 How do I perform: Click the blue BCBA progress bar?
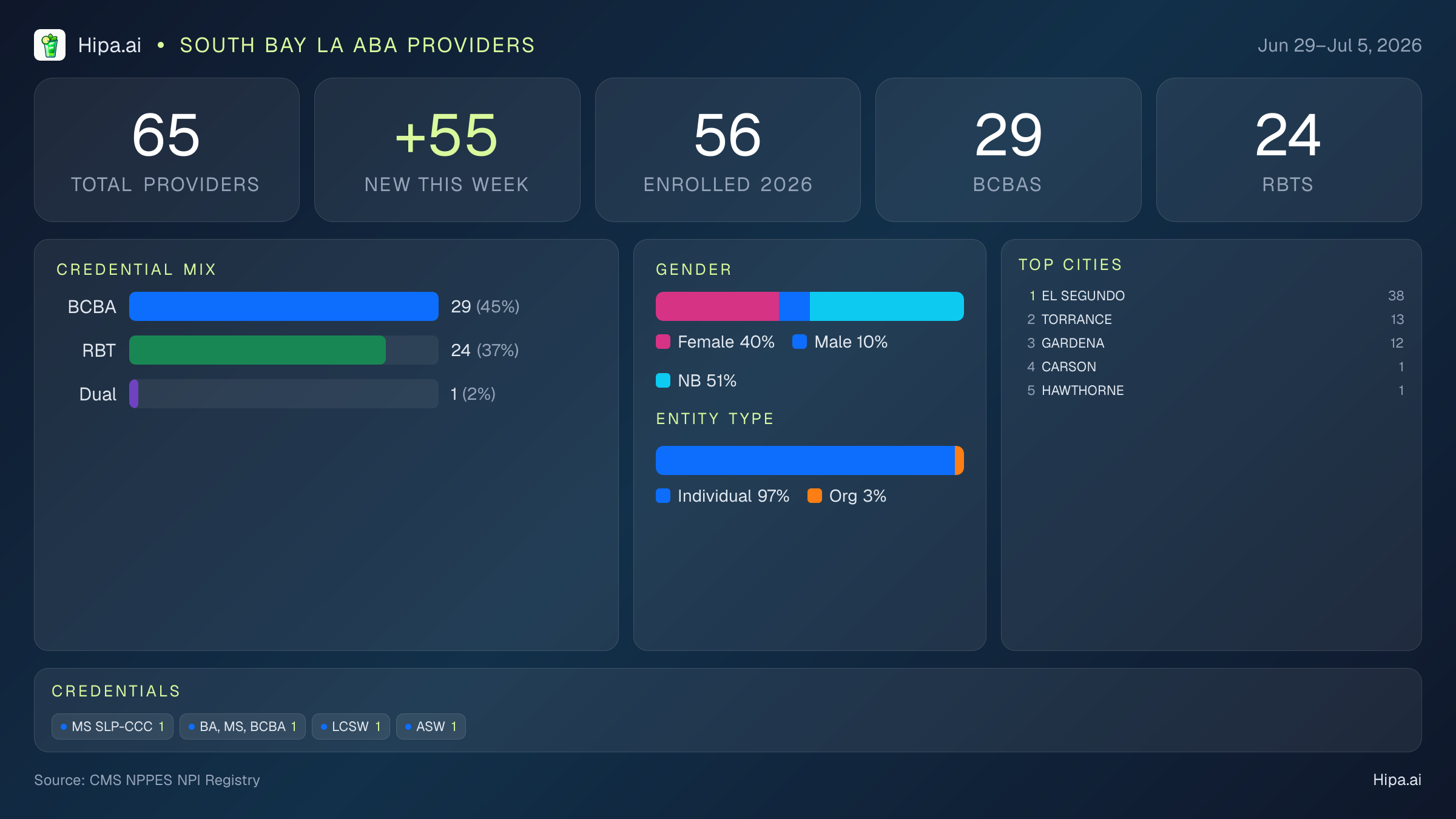tap(284, 306)
